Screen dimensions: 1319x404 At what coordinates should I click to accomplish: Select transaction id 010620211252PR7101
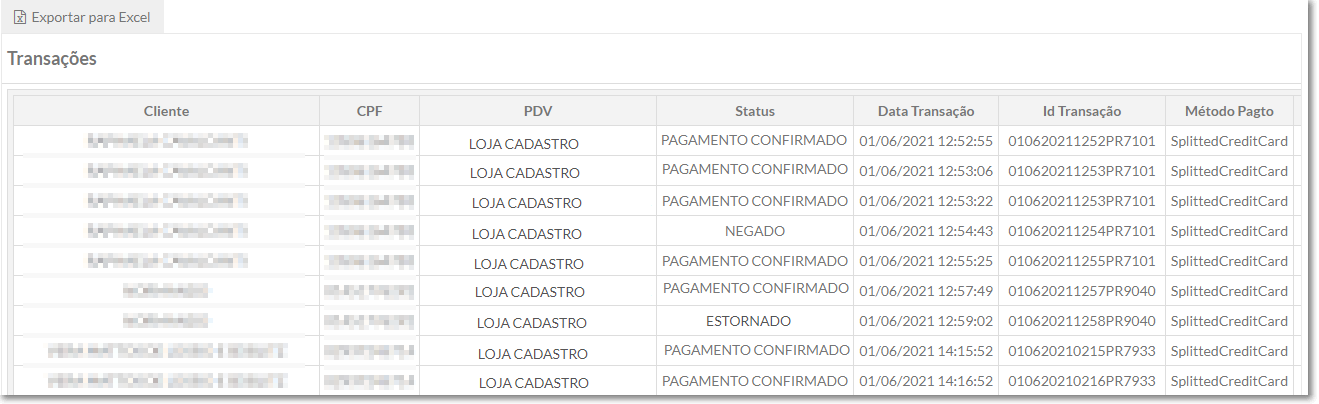pyautogui.click(x=1082, y=141)
